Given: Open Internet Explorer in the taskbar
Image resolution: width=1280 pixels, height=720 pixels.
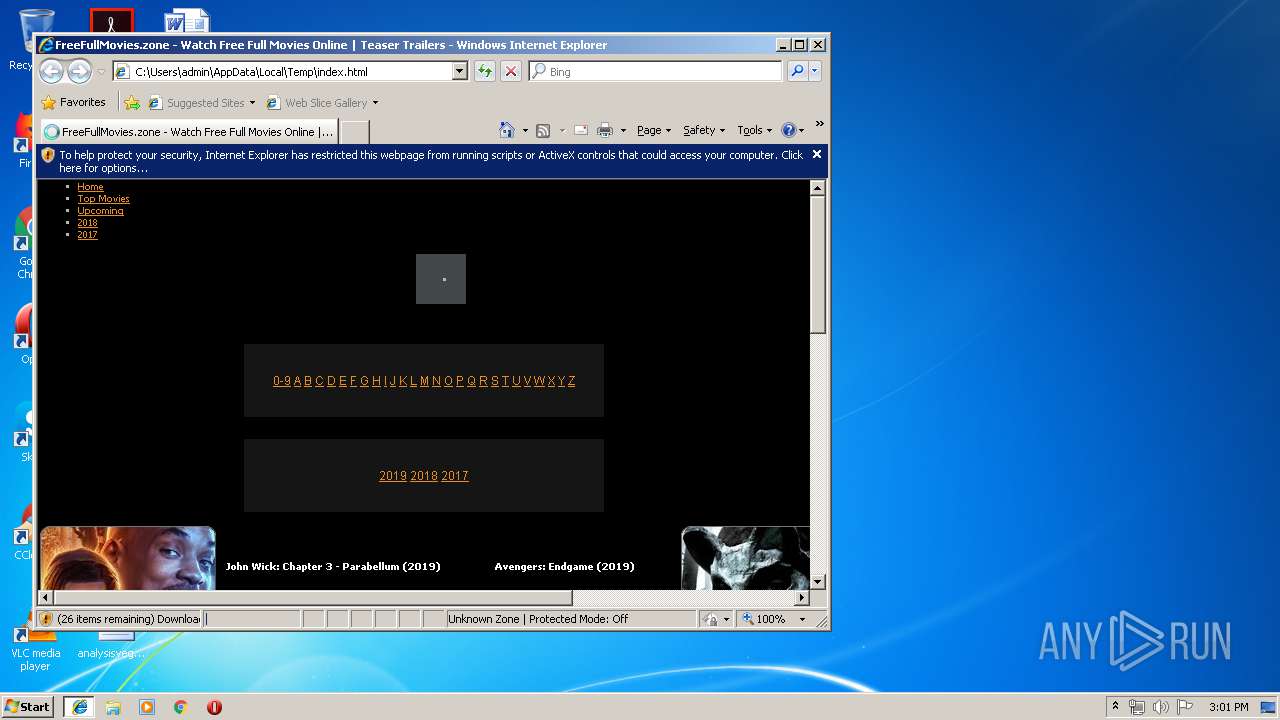Looking at the screenshot, I should 80,707.
